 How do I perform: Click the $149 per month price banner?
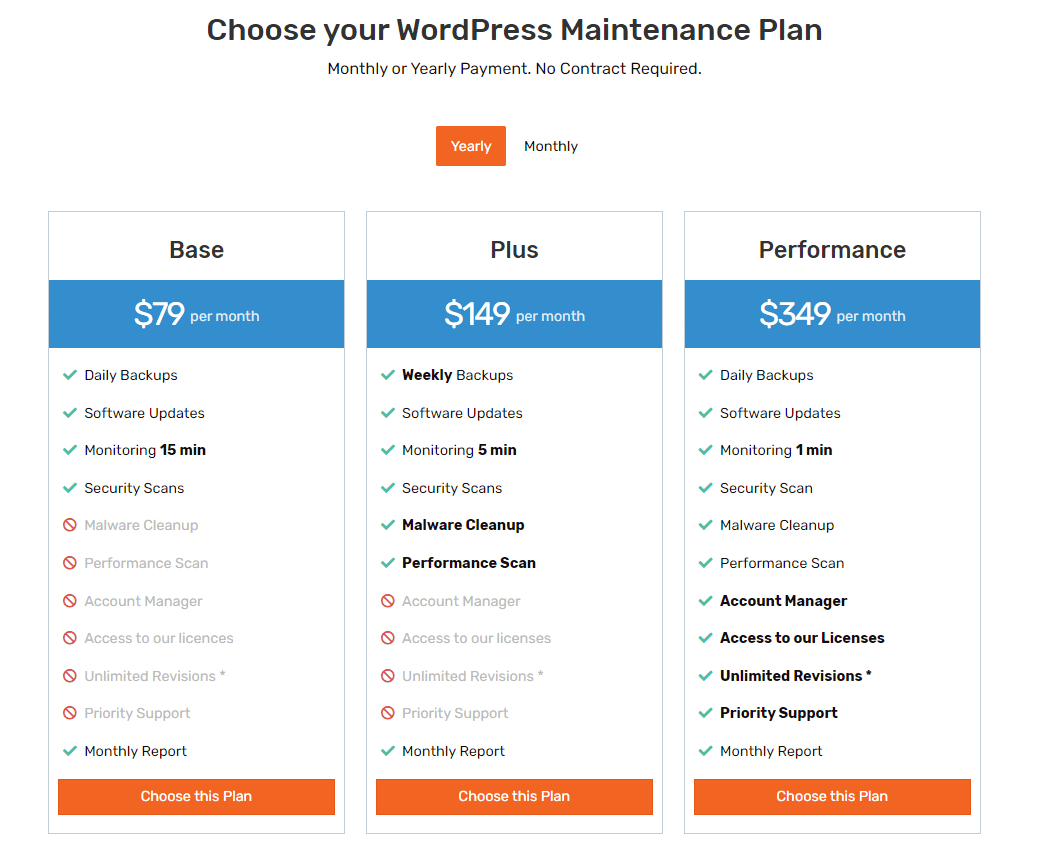[514, 313]
